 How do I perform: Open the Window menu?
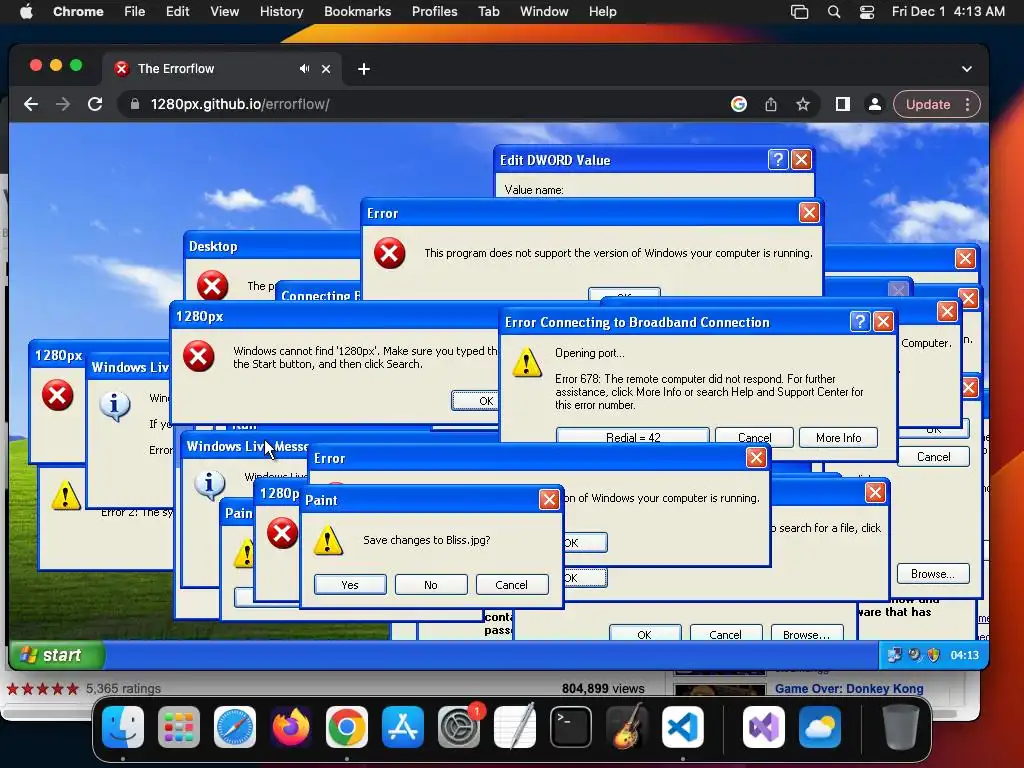pyautogui.click(x=544, y=12)
